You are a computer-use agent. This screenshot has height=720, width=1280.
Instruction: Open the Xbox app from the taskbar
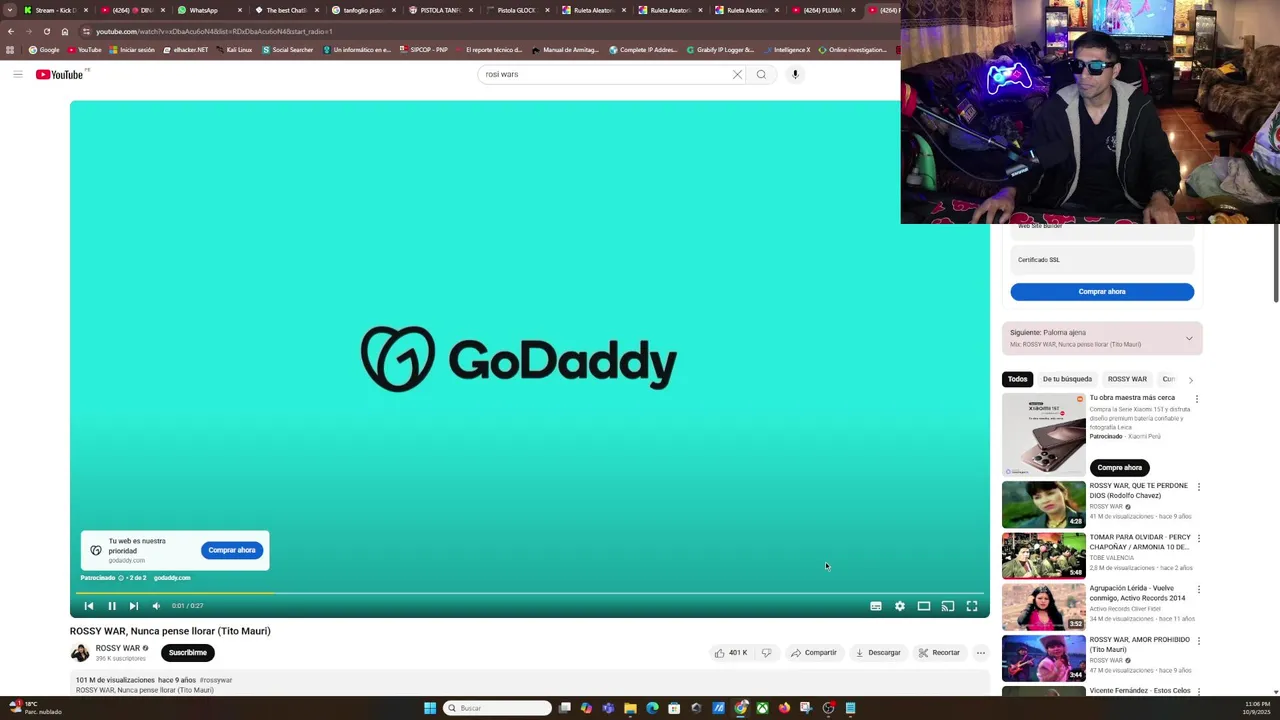tap(762, 708)
